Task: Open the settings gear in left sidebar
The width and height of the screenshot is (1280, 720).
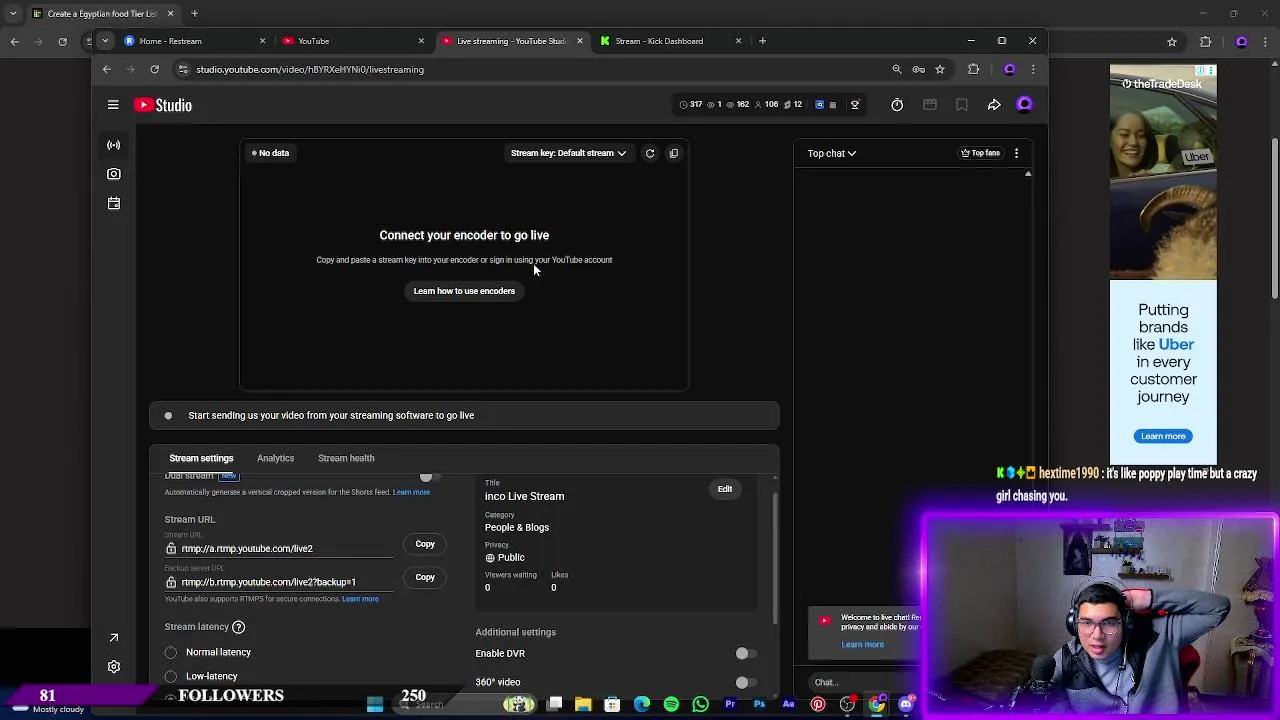Action: point(114,667)
